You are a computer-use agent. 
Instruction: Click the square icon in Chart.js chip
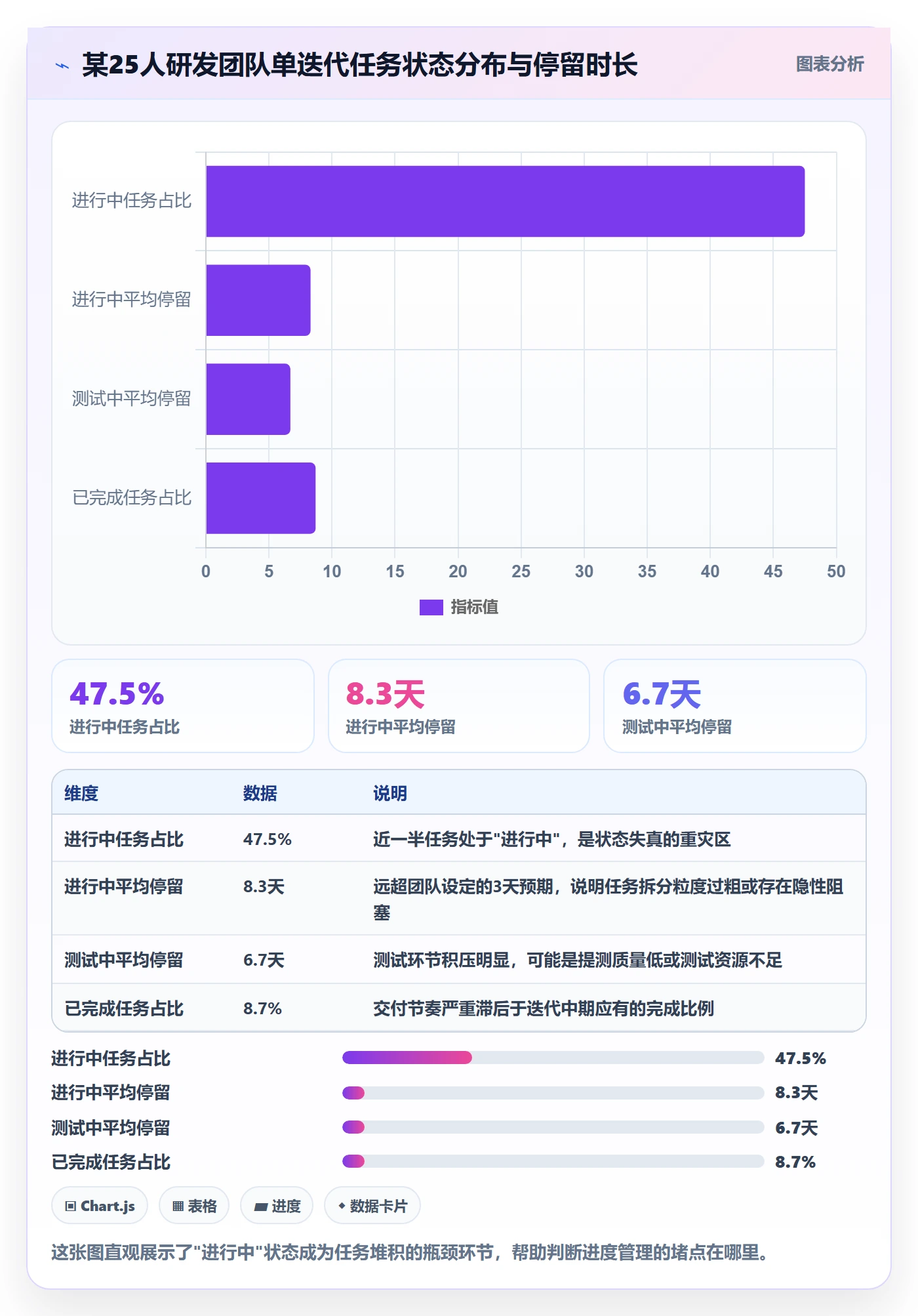pos(71,1206)
